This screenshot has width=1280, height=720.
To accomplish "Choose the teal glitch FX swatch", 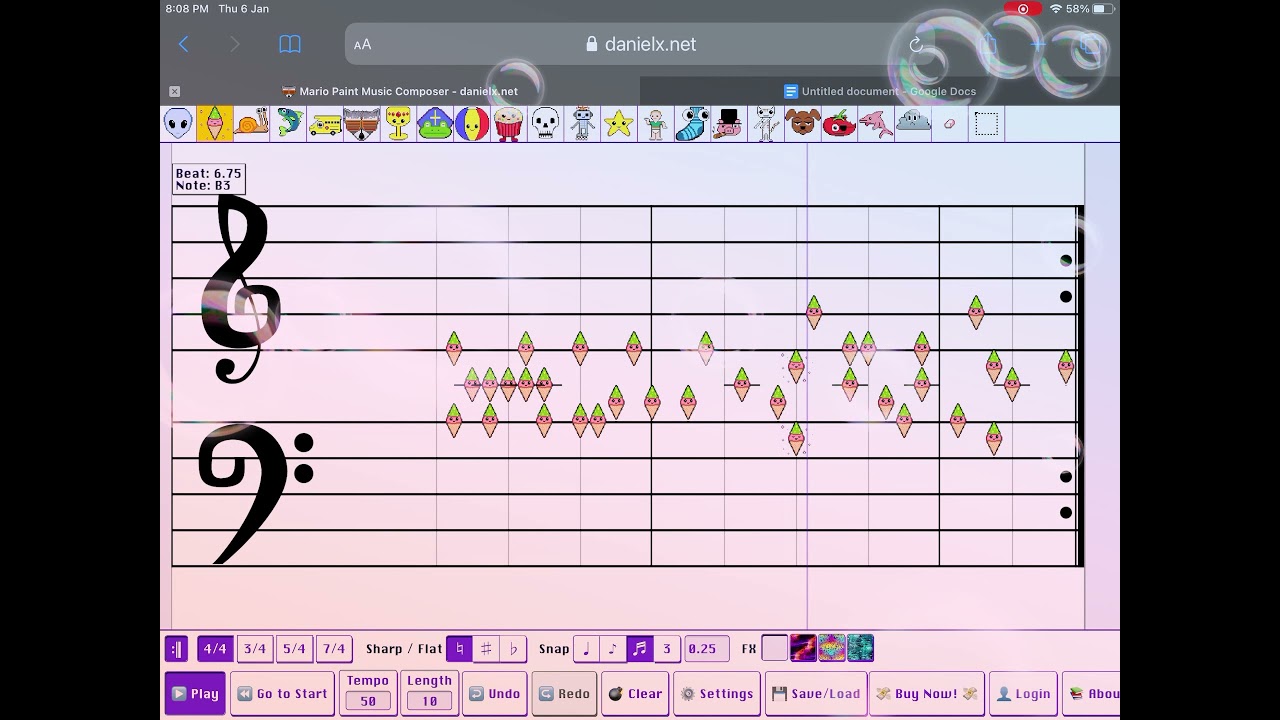I will [860, 649].
